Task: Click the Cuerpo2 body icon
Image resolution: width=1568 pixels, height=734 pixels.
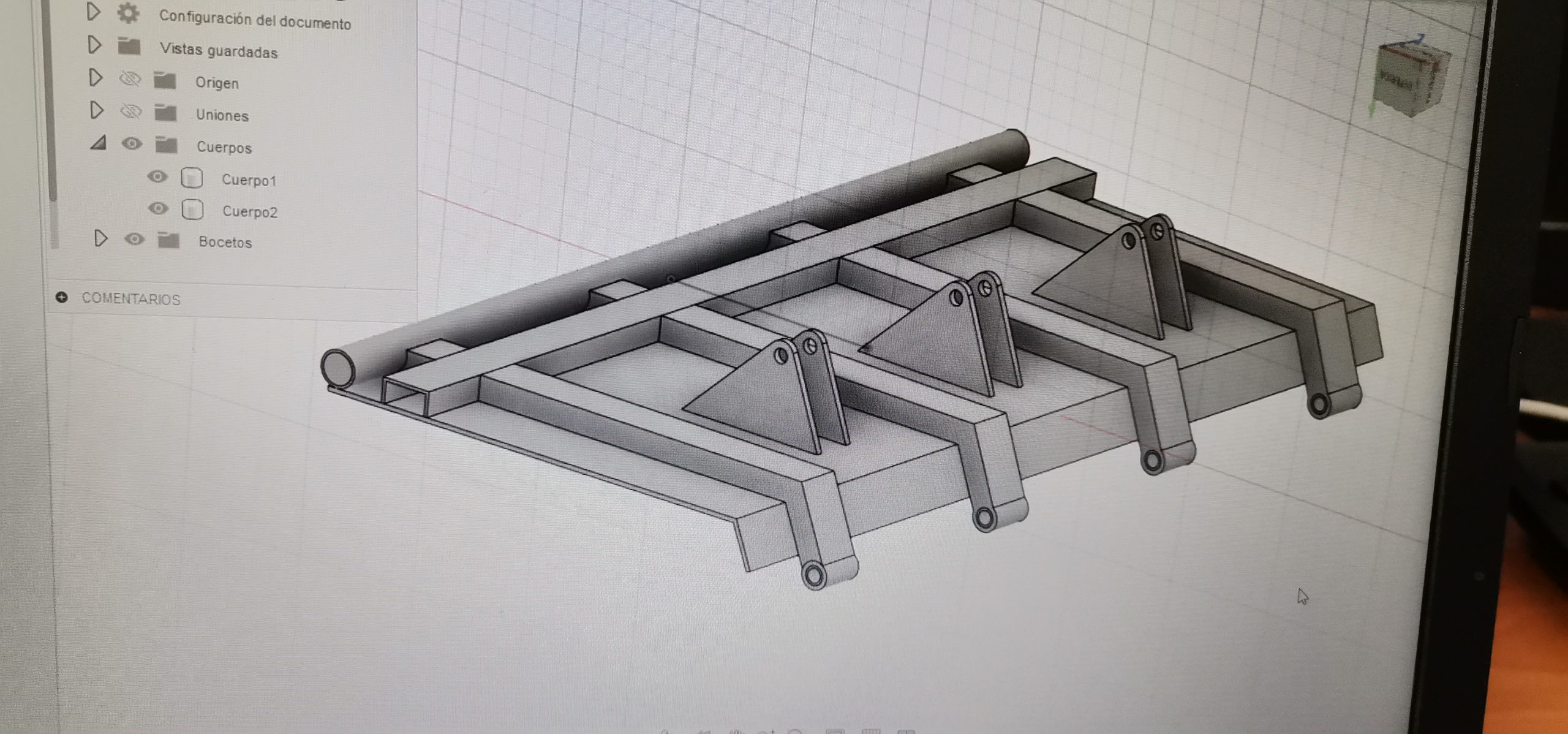Action: pos(192,210)
